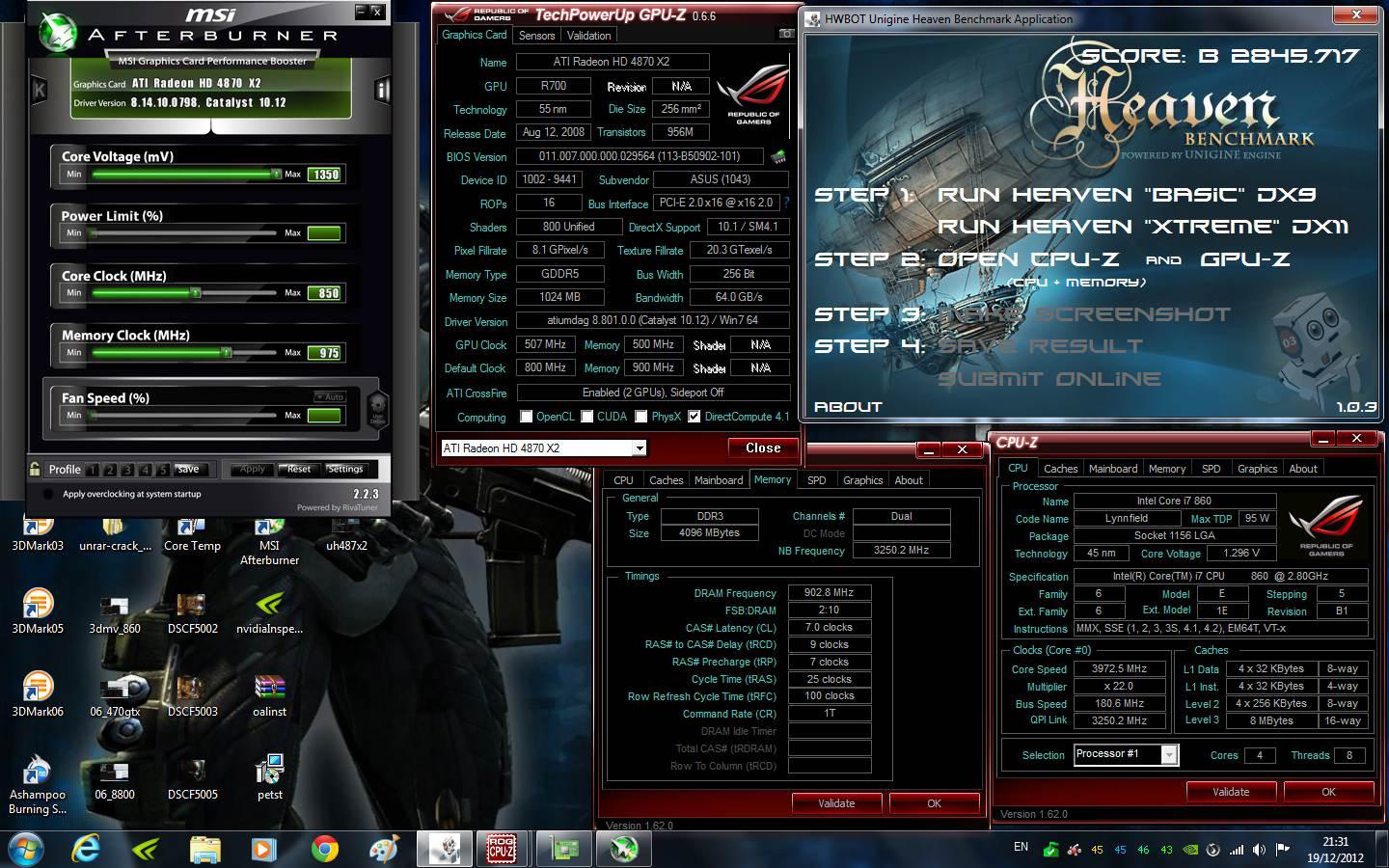Screen dimensions: 1389x868
Task: Click the Afterburner Reset button
Action: [x=299, y=469]
